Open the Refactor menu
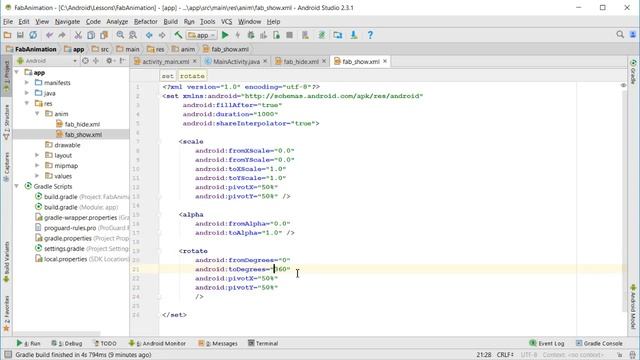The width and height of the screenshot is (640, 360). pyautogui.click(x=146, y=22)
